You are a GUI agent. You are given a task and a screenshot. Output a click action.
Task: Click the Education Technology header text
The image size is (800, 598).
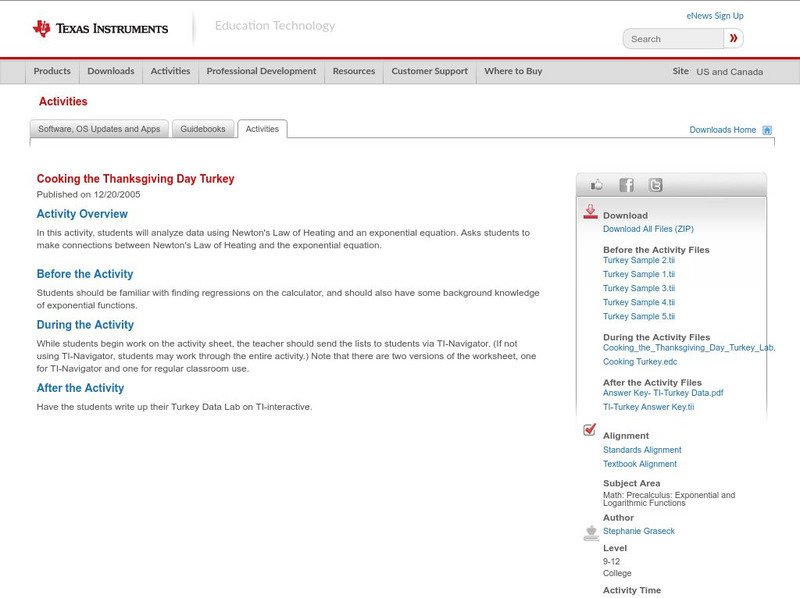tap(275, 26)
